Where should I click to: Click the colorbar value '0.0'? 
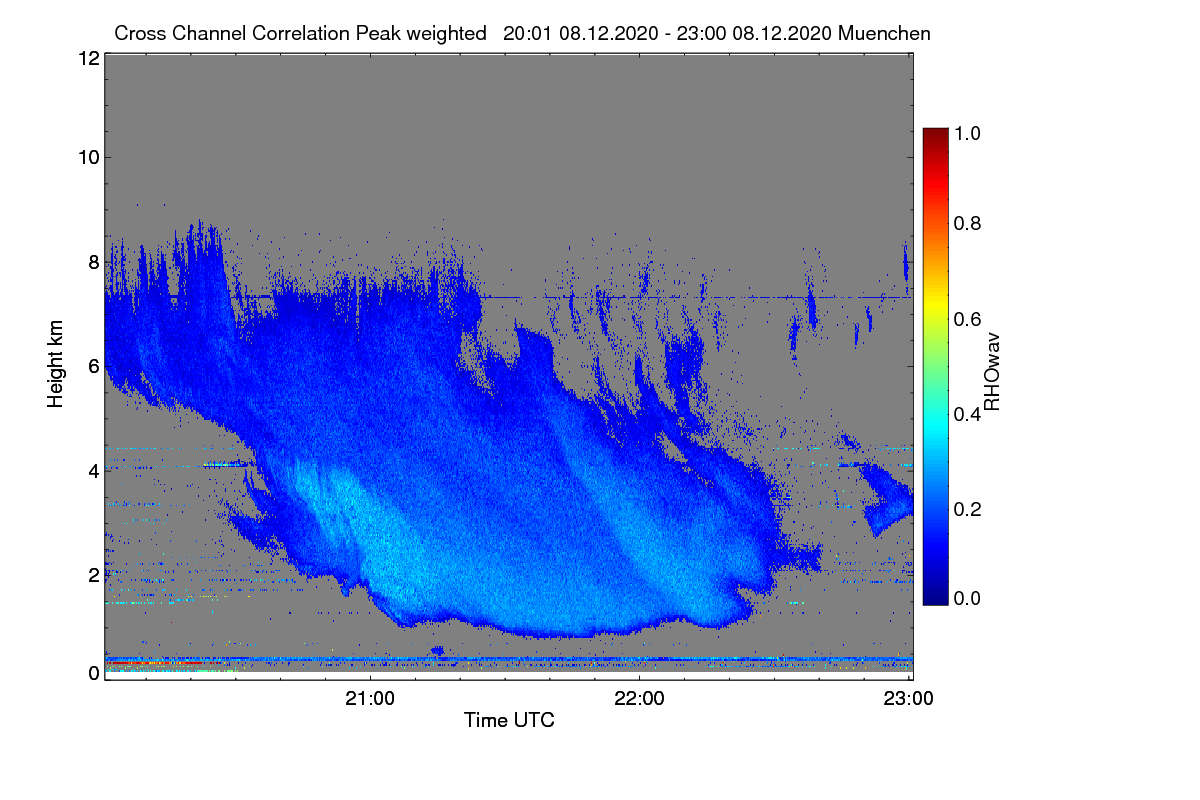coord(968,597)
